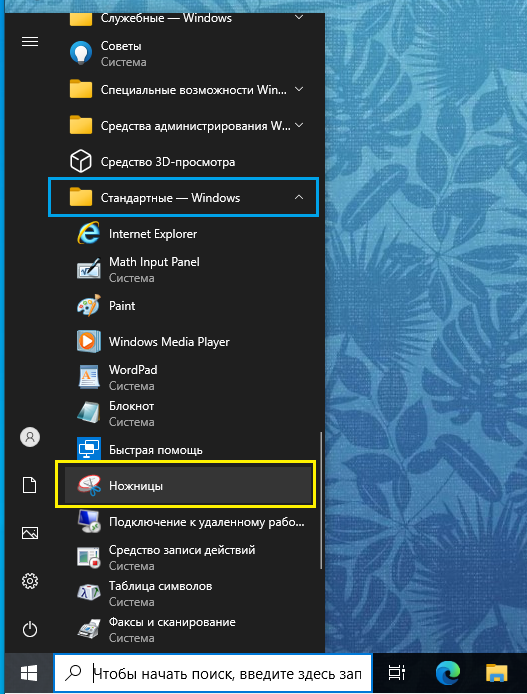Expand Служебные — Windows folder
Screen dimensions: 527x694
299,18
